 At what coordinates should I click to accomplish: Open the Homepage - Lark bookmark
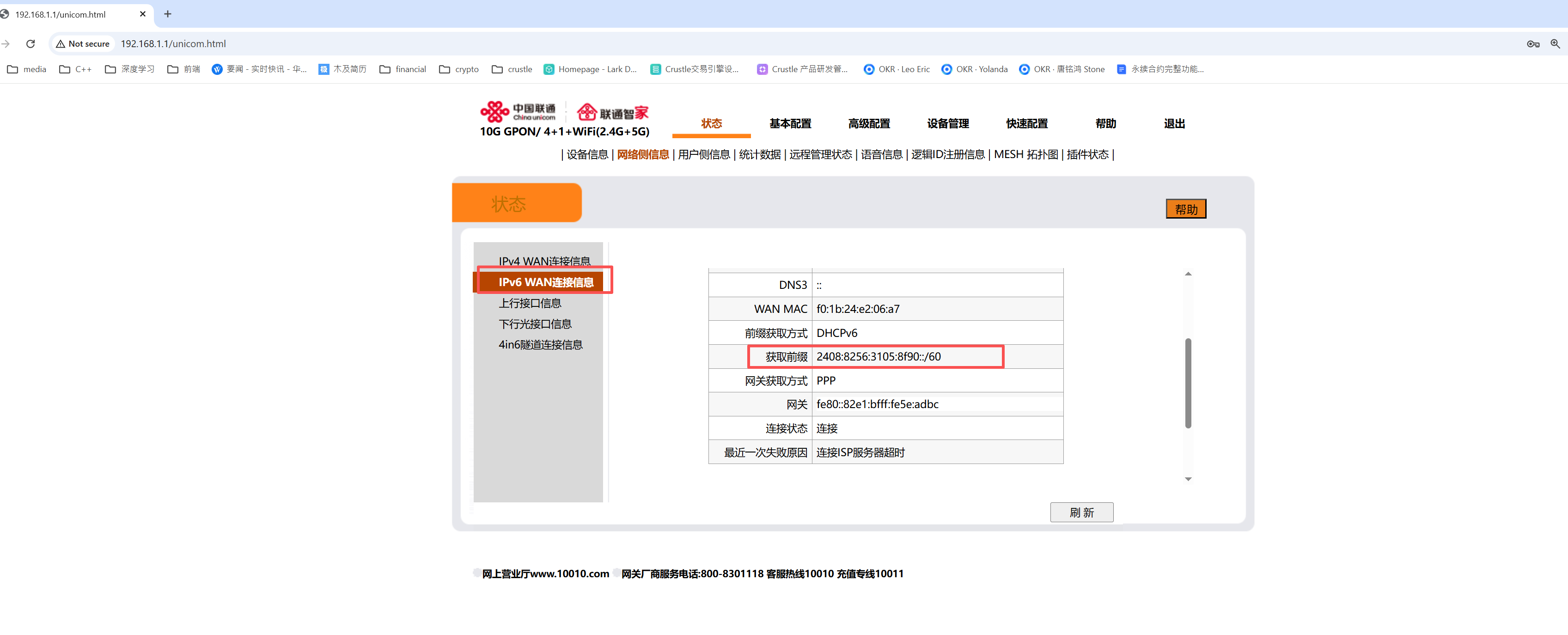click(x=590, y=69)
